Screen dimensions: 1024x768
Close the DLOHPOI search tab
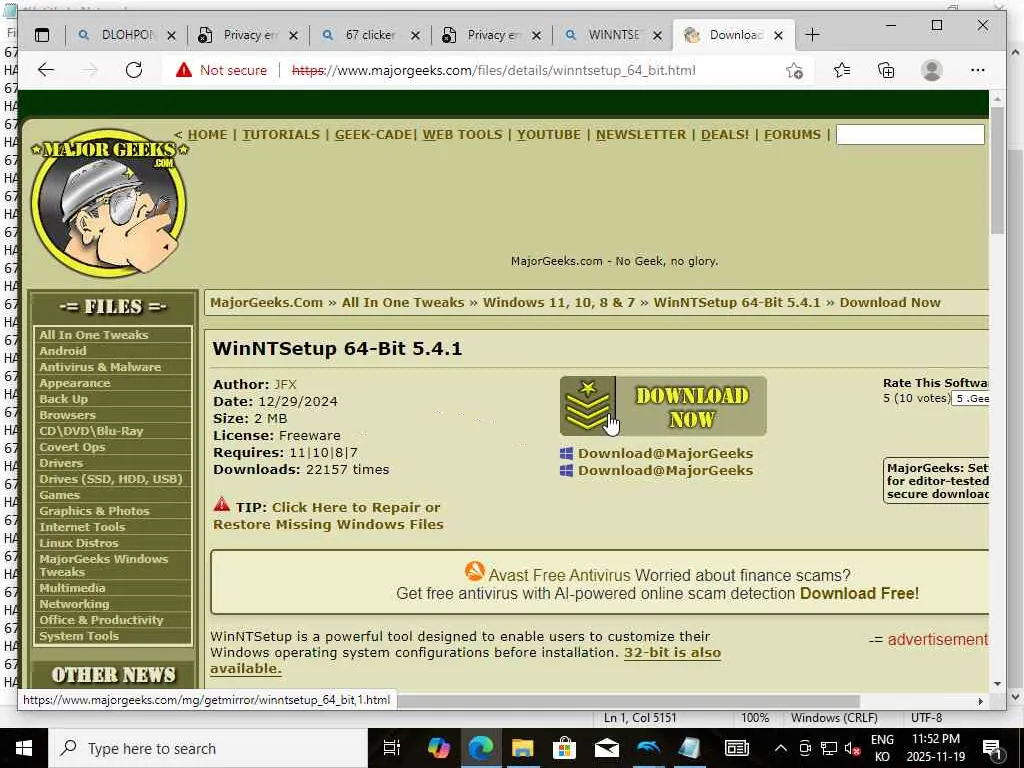click(x=171, y=35)
